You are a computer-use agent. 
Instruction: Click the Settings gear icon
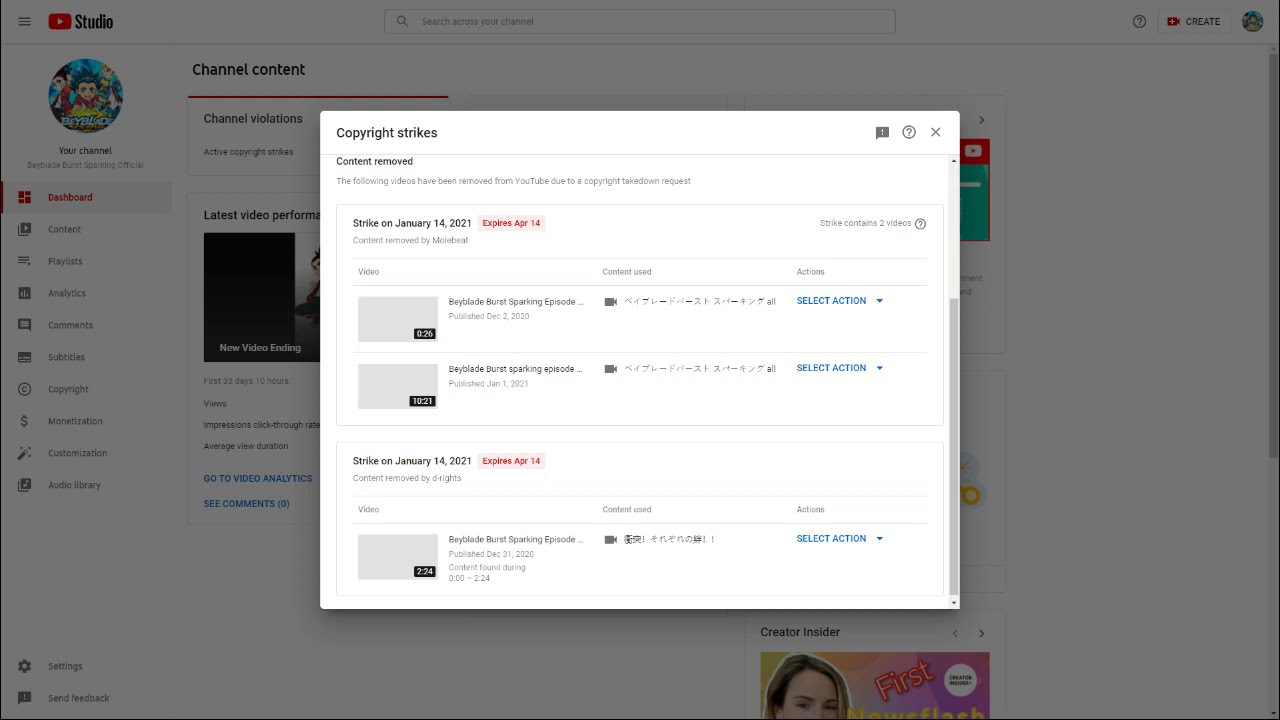point(25,666)
